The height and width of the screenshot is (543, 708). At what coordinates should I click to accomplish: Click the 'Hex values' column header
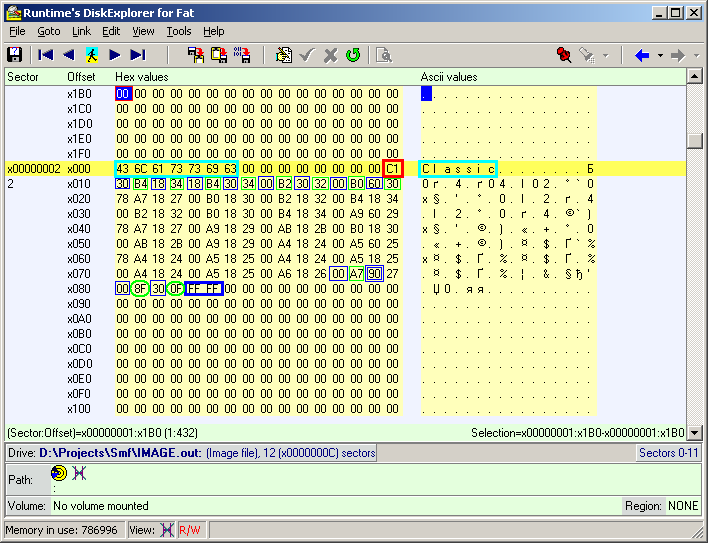pyautogui.click(x=142, y=77)
